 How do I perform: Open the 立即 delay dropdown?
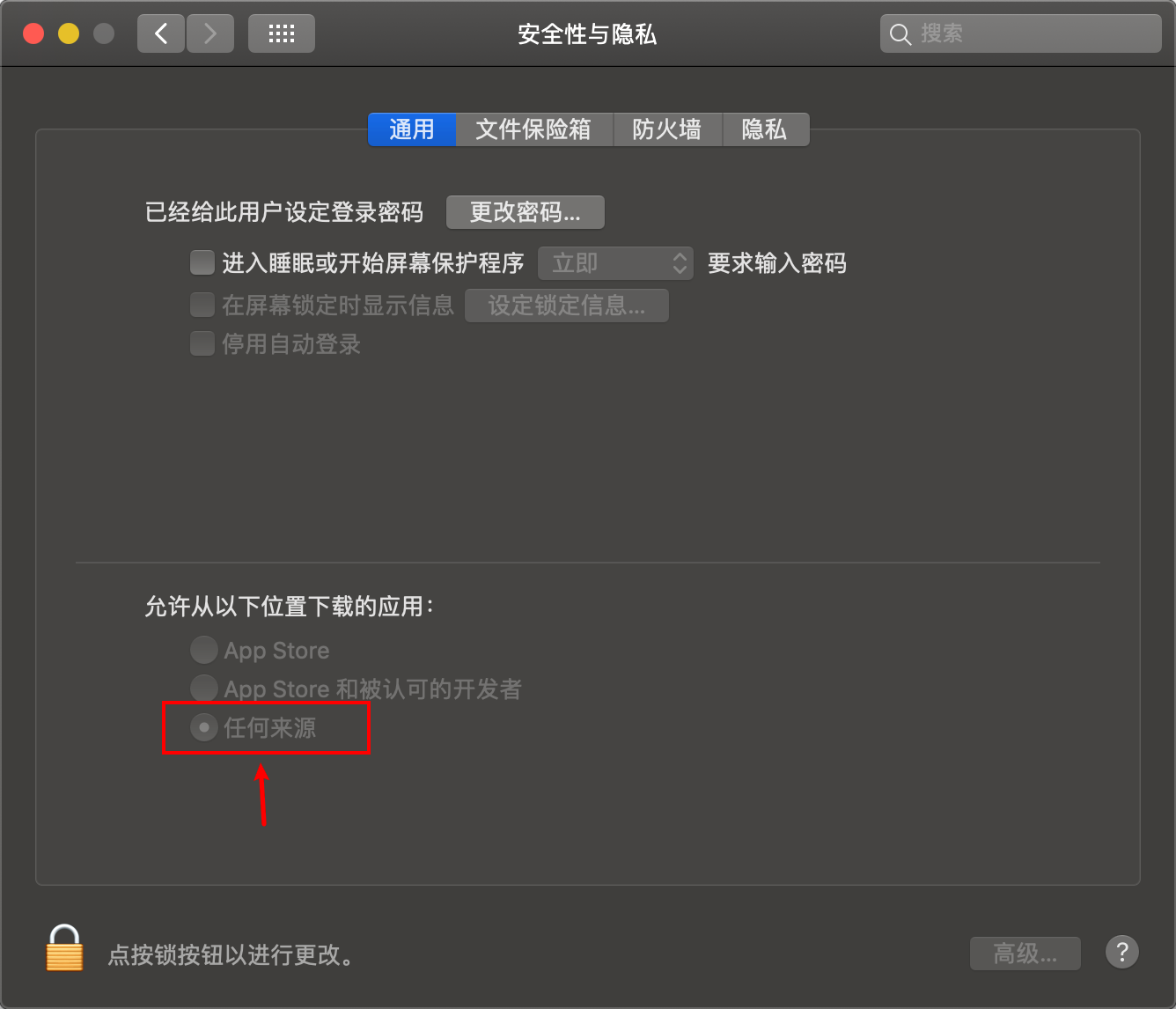click(x=615, y=263)
